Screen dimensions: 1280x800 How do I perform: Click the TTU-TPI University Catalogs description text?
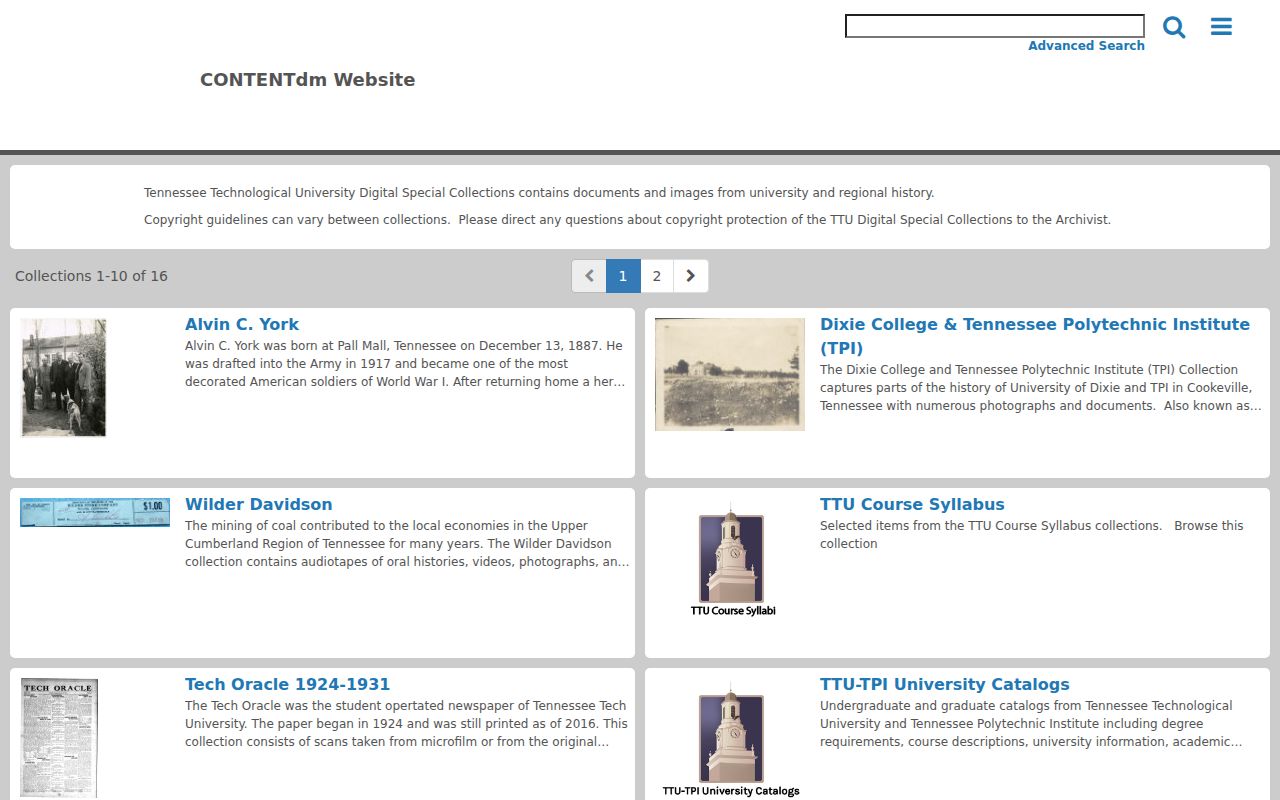click(x=1031, y=724)
